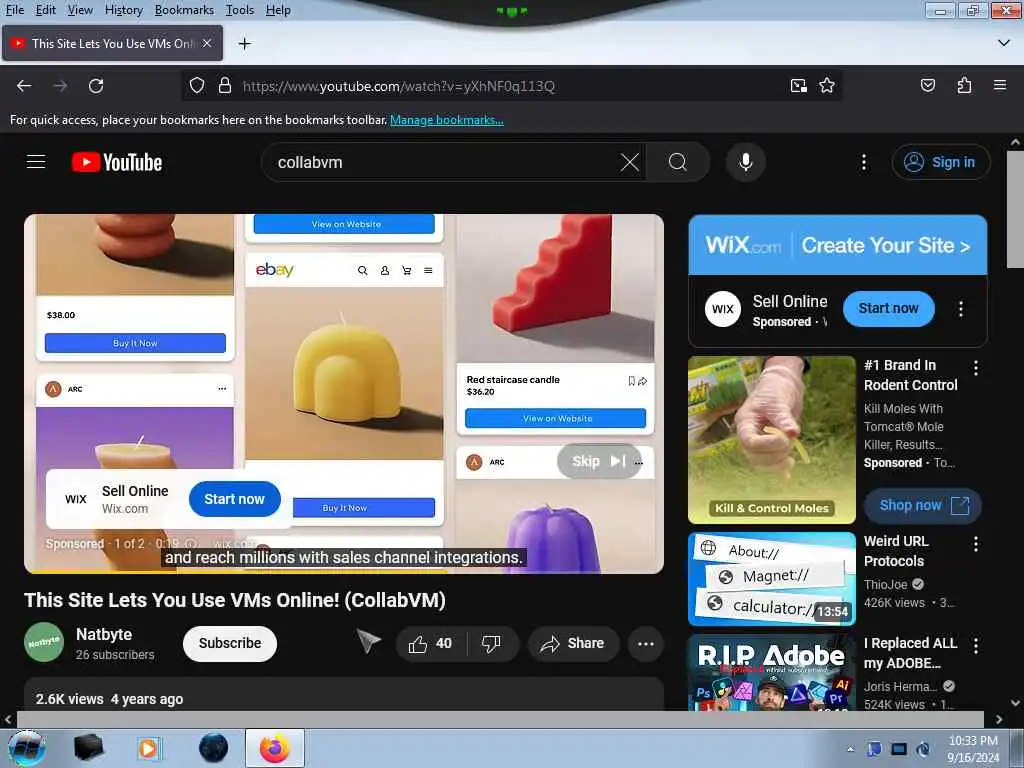
Task: Open options for Weird URL Protocols video
Action: [976, 544]
